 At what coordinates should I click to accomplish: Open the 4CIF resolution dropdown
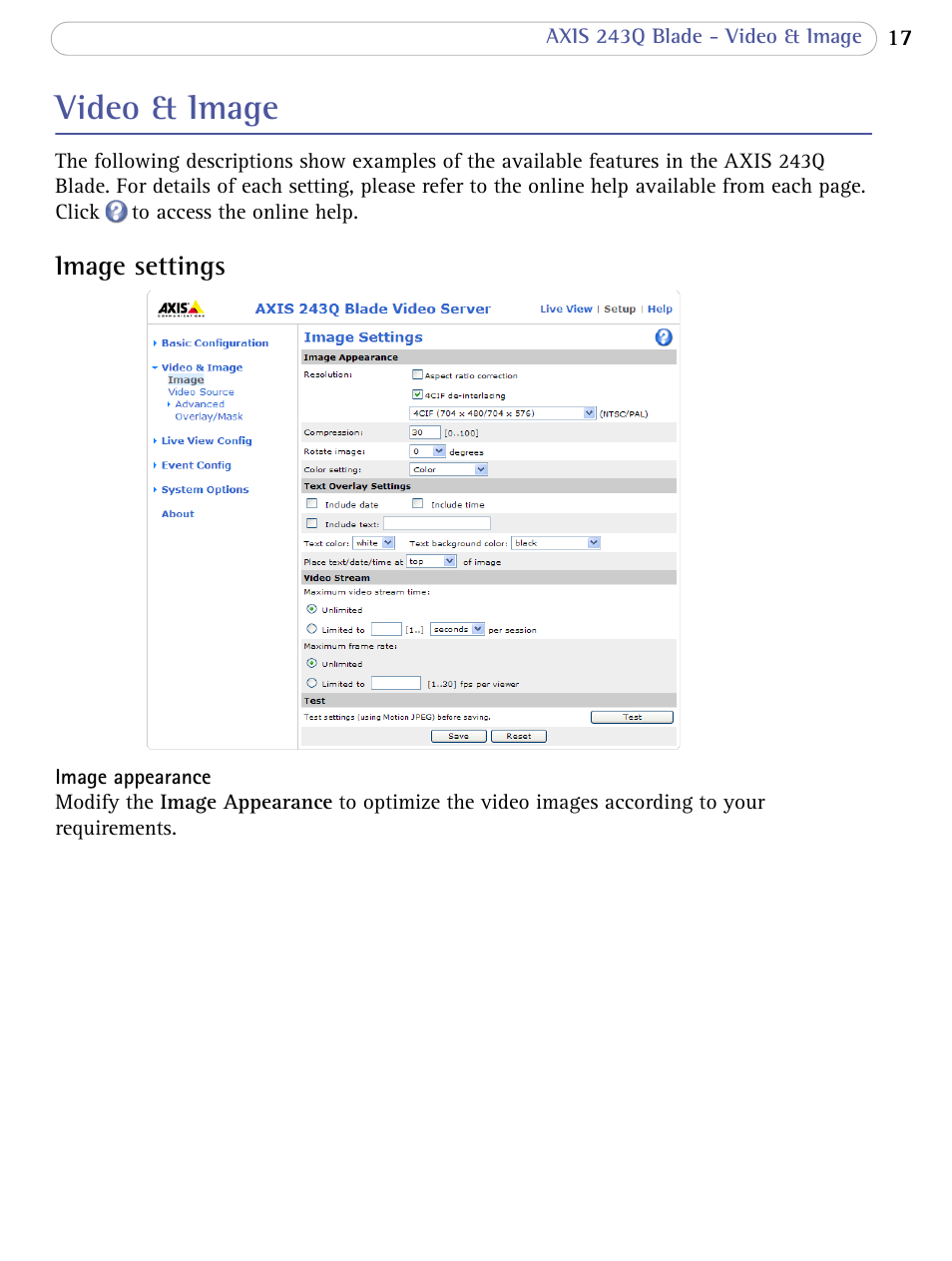click(x=503, y=413)
